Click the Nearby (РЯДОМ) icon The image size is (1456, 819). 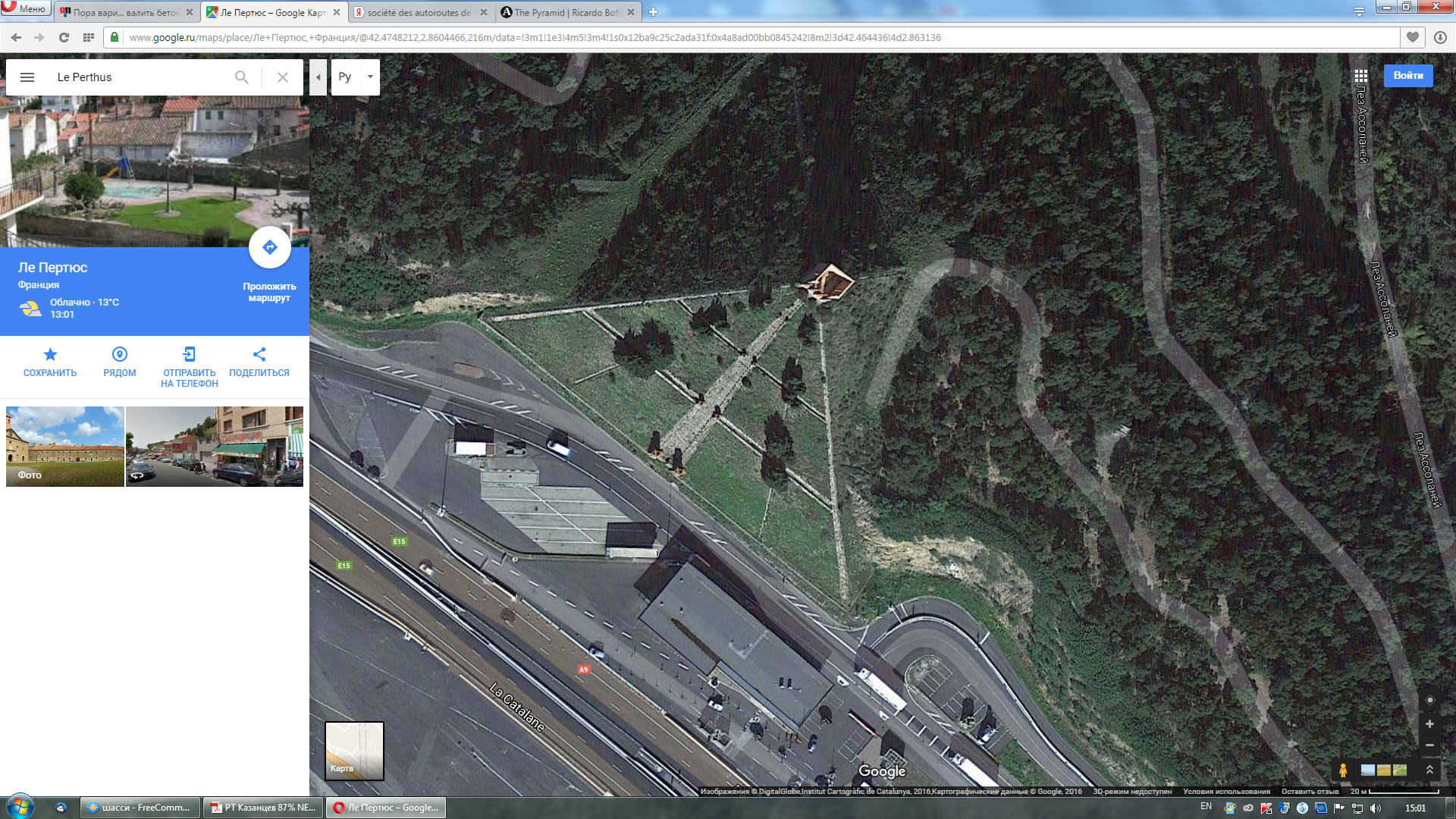(x=120, y=355)
